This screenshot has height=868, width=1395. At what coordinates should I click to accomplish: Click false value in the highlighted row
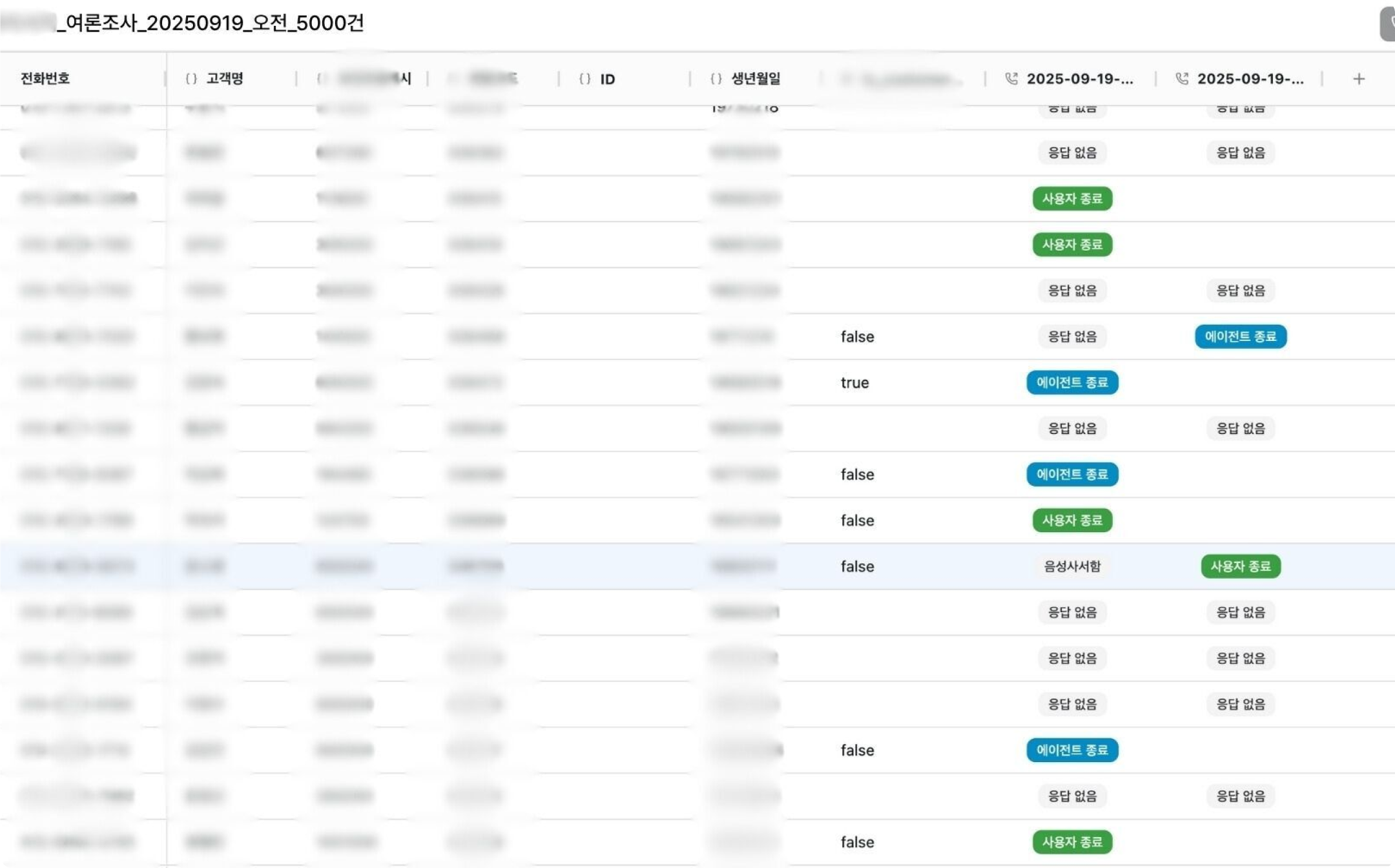[x=857, y=566]
